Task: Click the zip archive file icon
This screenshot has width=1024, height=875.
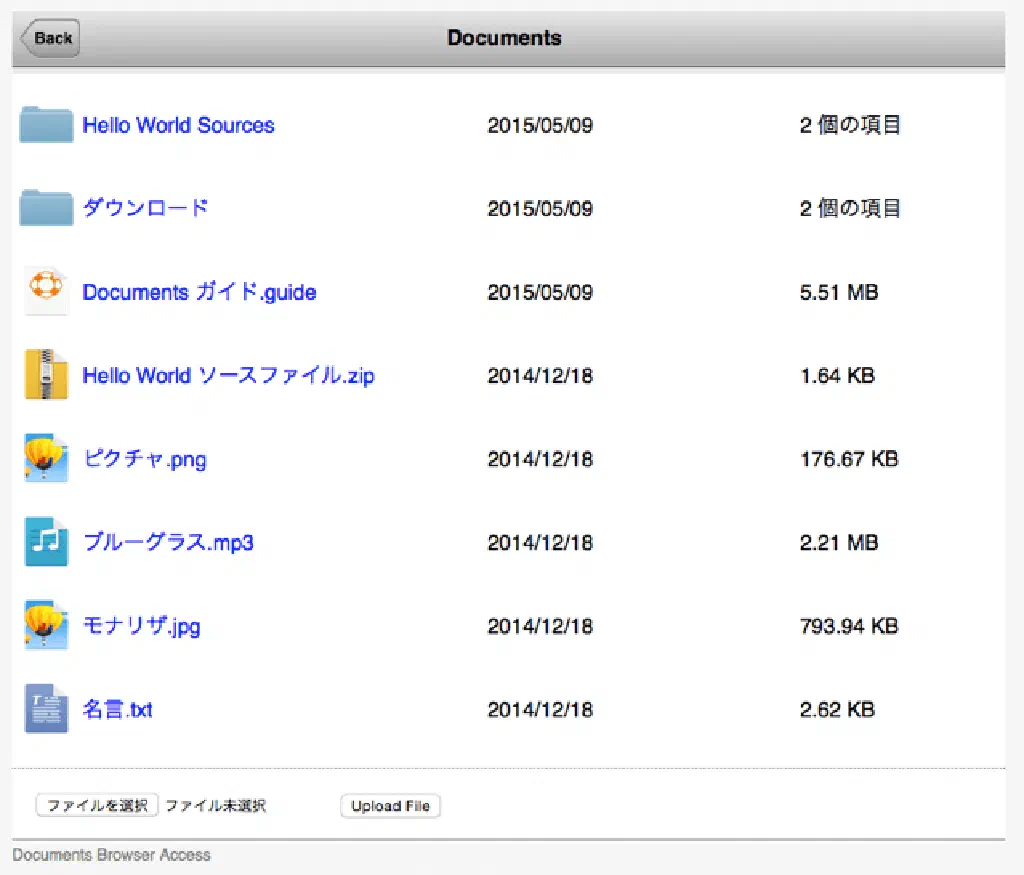Action: click(x=46, y=375)
